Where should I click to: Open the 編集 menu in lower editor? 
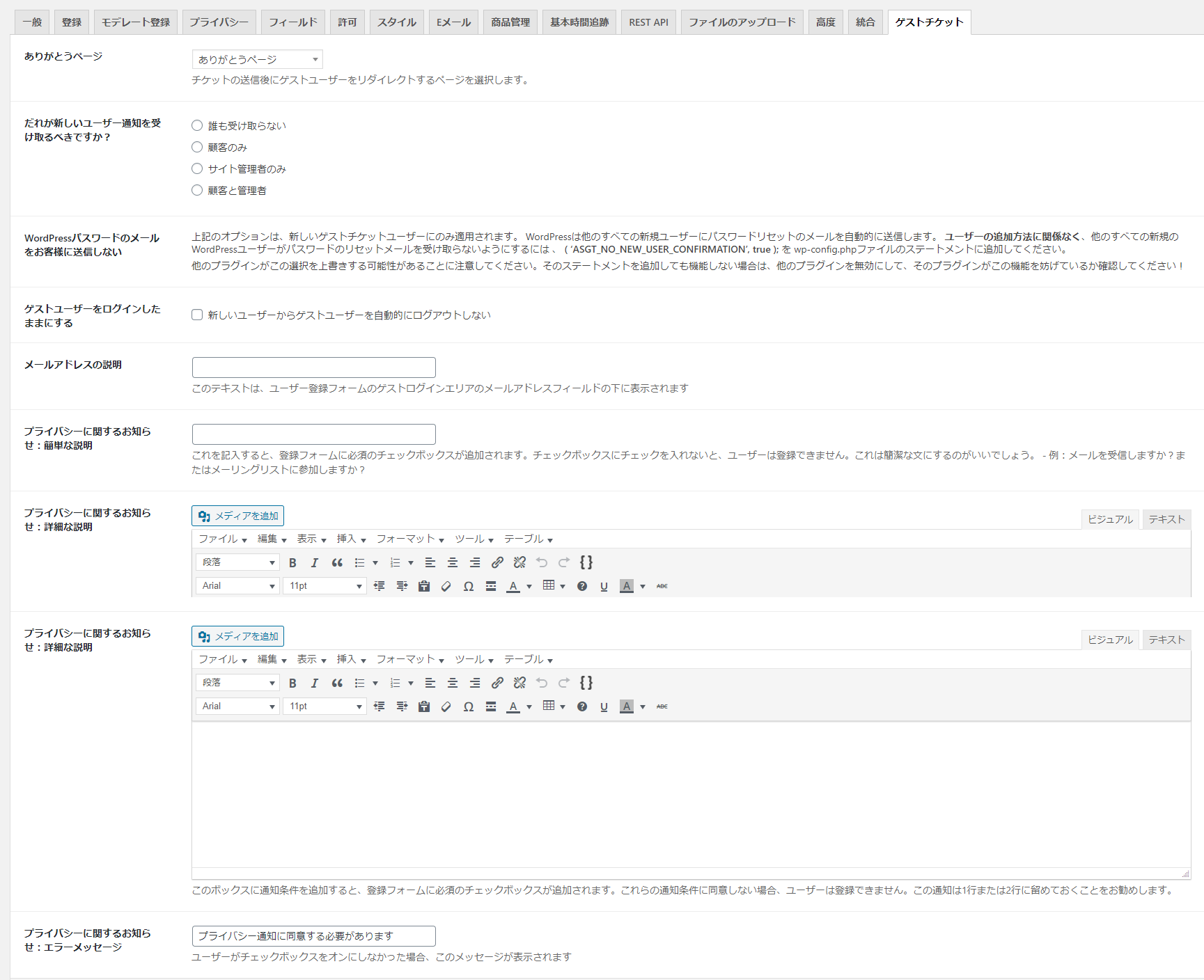[272, 659]
